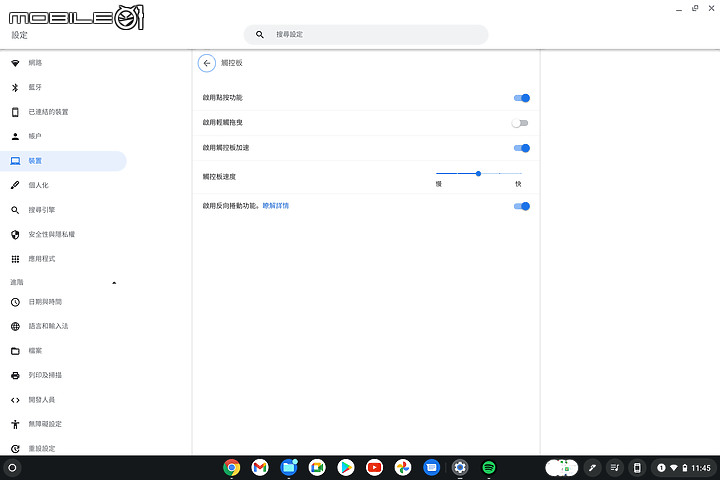Image resolution: width=720 pixels, height=480 pixels.
Task: Set the touchpad speed slider to 快
Action: [521, 174]
